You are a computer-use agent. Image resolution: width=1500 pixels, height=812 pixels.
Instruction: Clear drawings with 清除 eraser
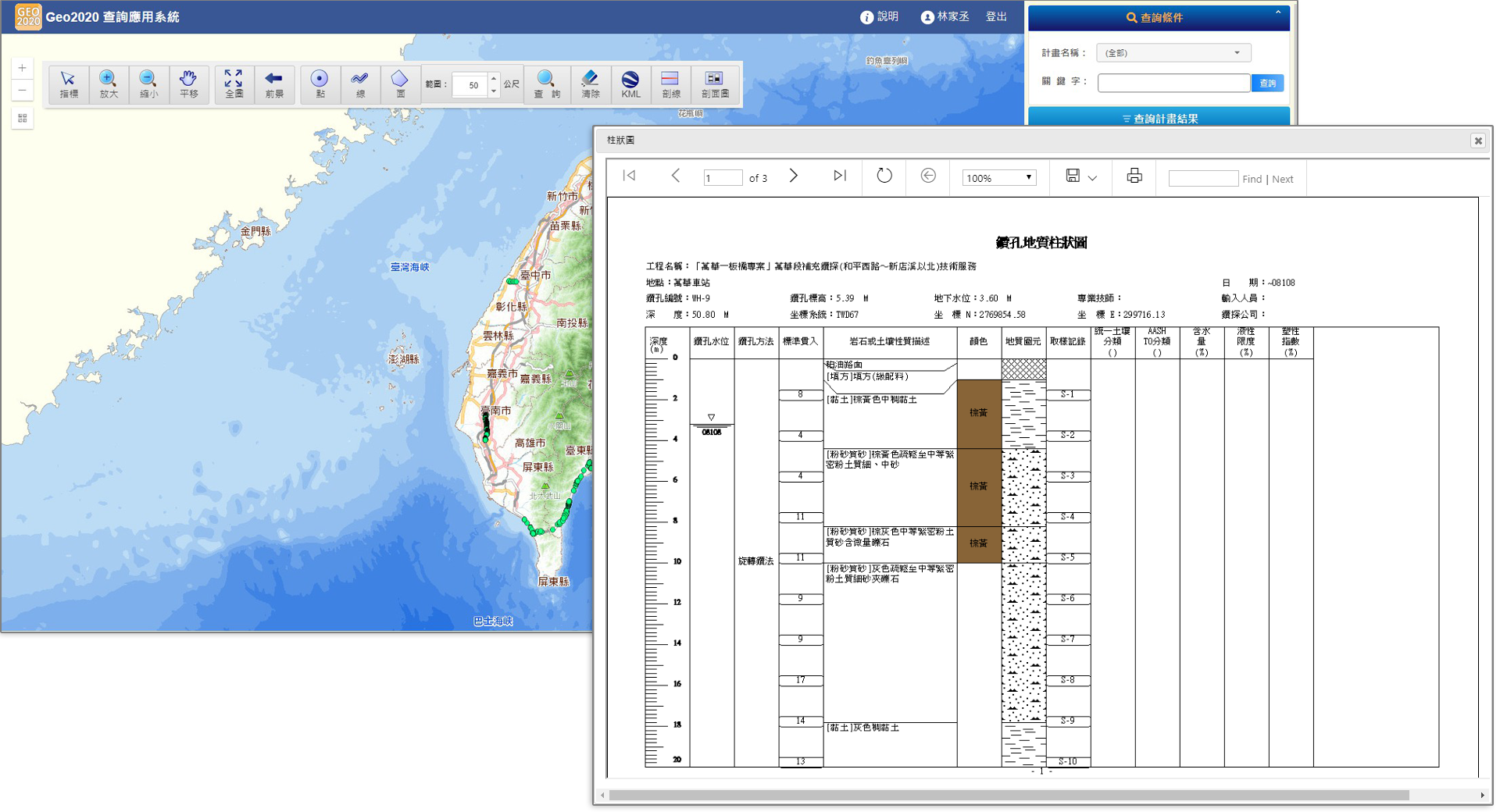point(591,84)
